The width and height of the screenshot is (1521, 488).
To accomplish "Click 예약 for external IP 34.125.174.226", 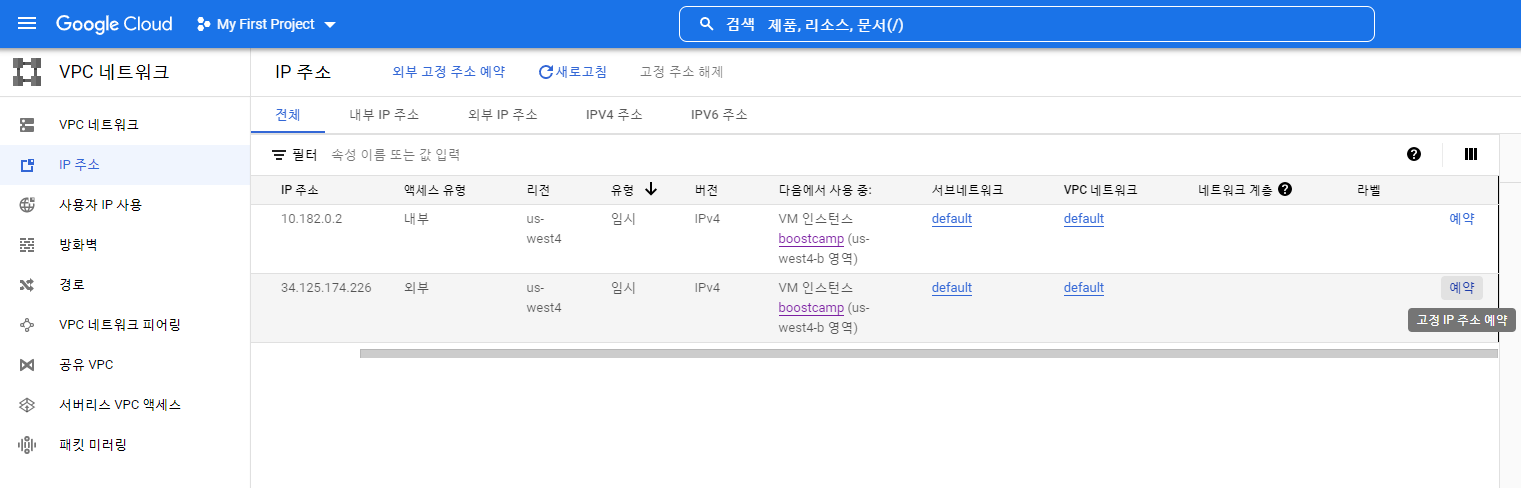I will point(1462,288).
